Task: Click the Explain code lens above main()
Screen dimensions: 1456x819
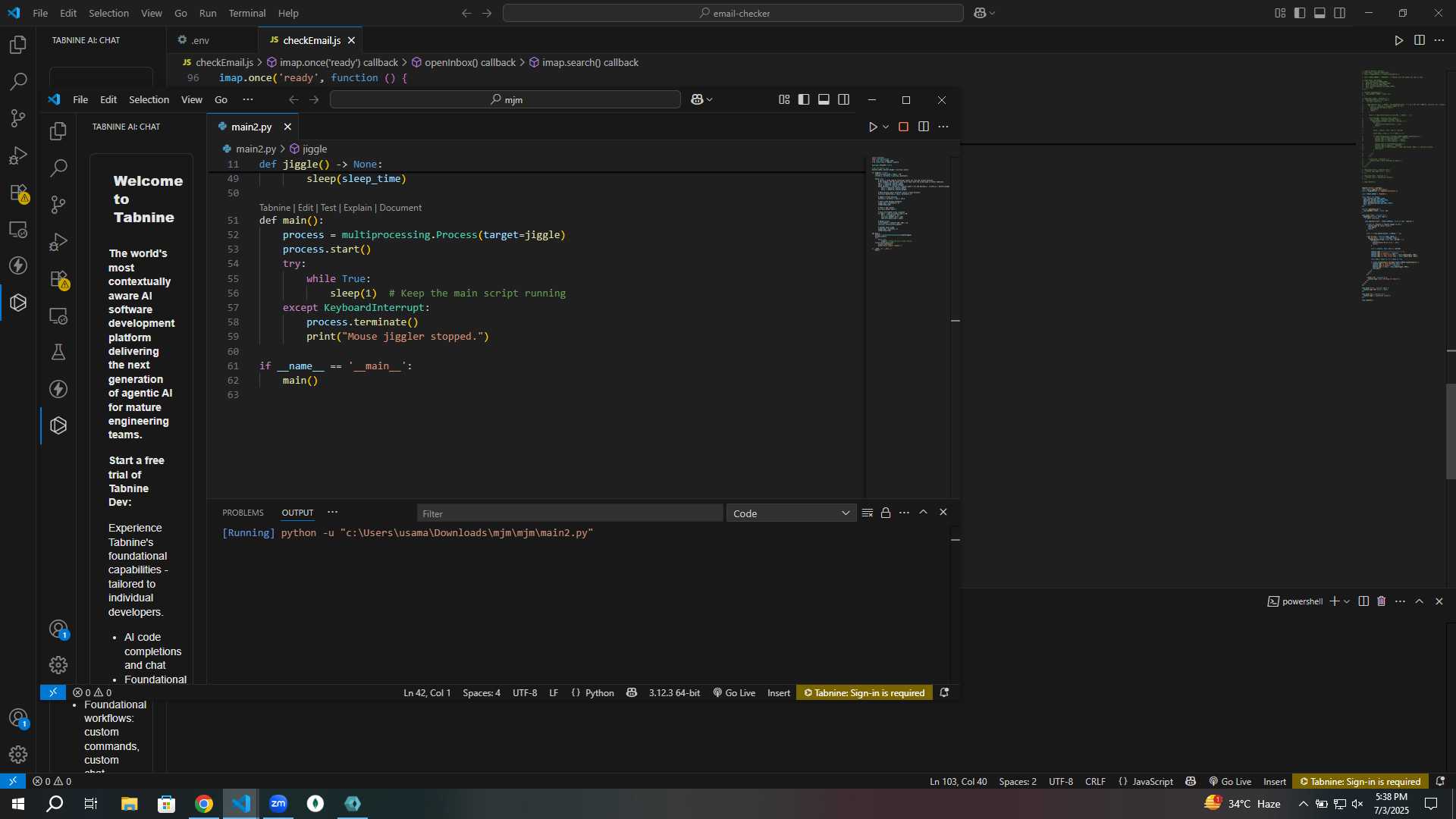Action: pos(357,208)
